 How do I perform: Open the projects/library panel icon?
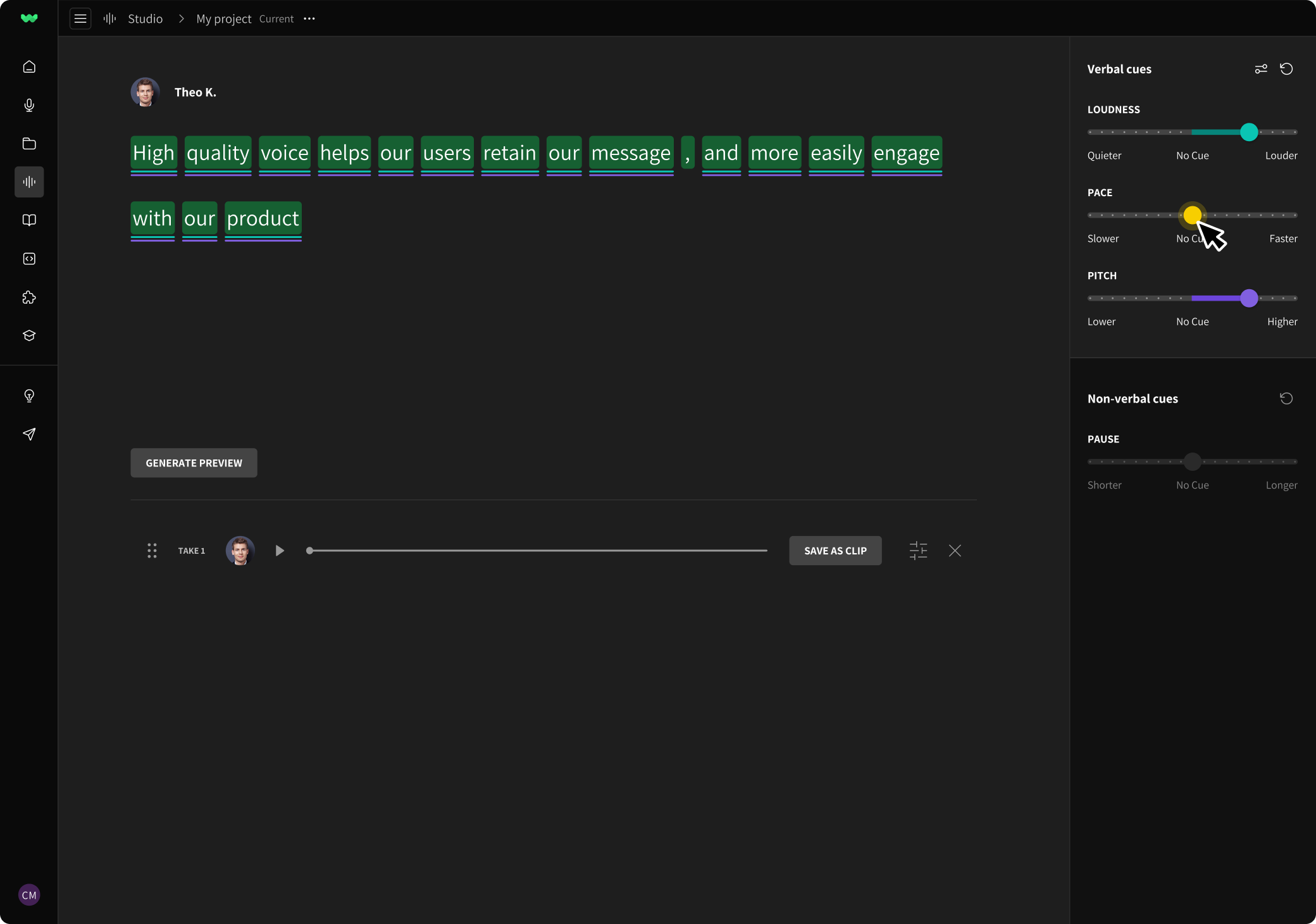coord(29,143)
